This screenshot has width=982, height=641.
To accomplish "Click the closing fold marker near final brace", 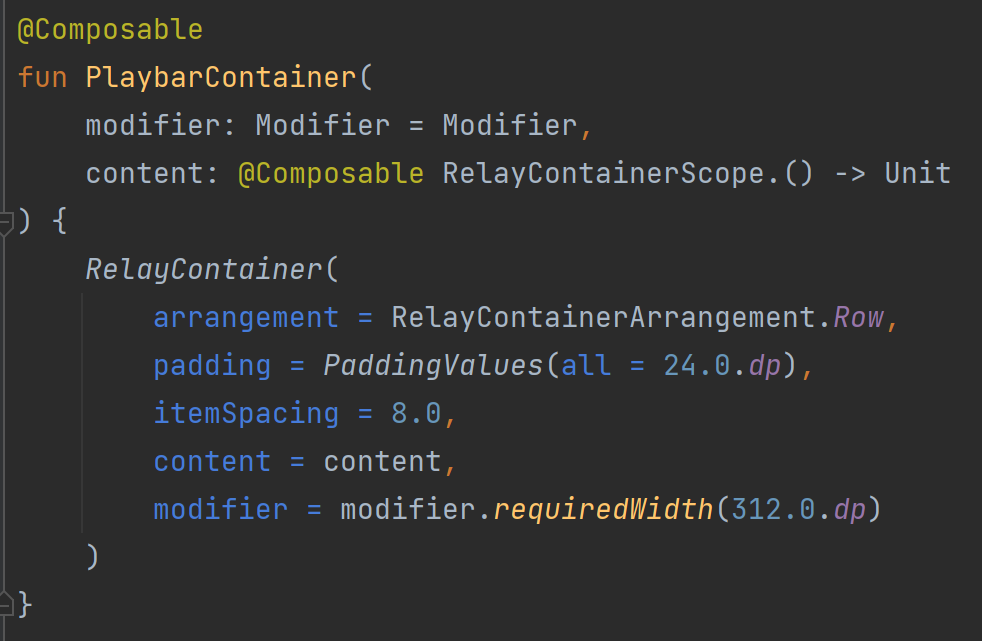I will tap(6, 603).
